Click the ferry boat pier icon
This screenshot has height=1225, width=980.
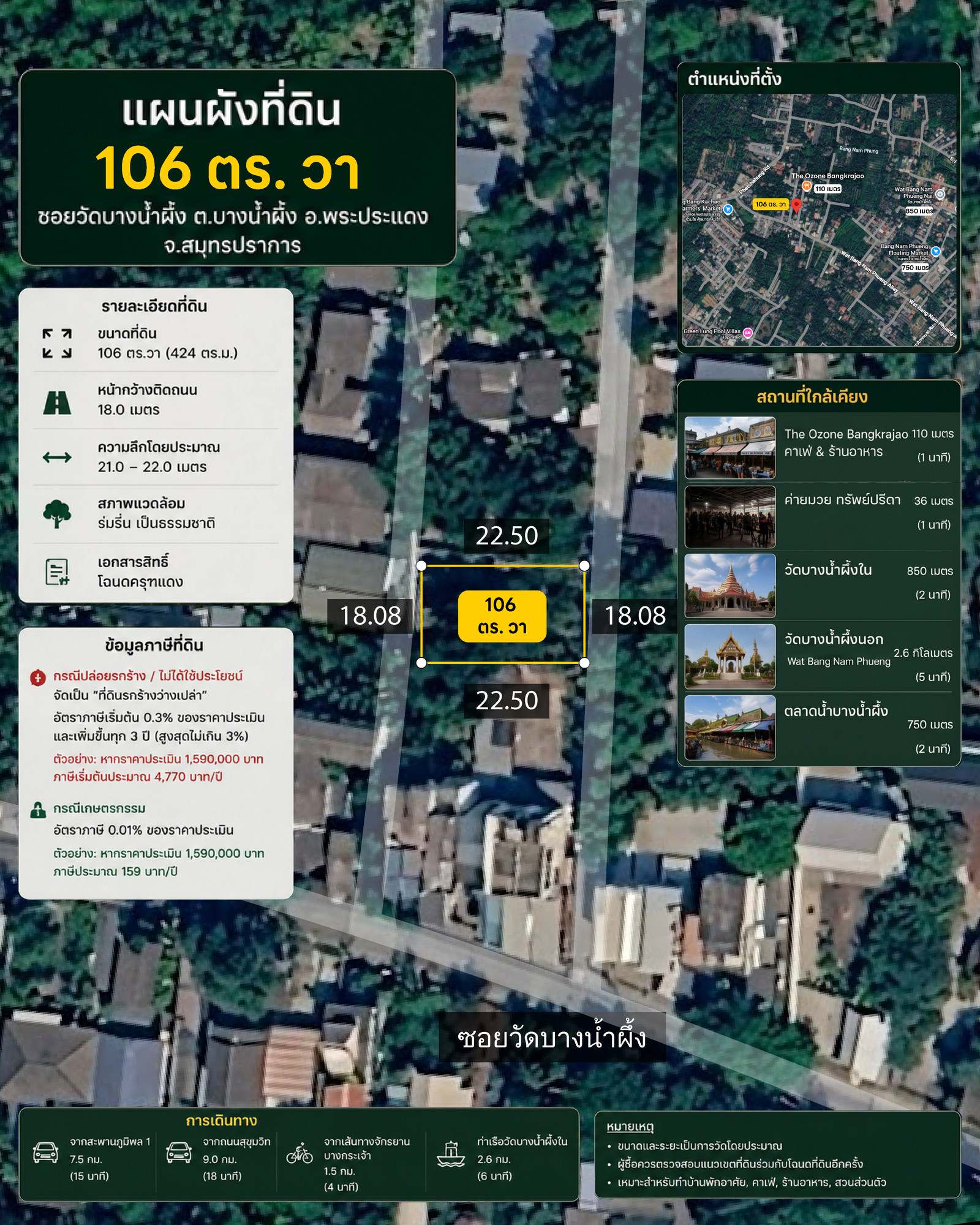451,1154
